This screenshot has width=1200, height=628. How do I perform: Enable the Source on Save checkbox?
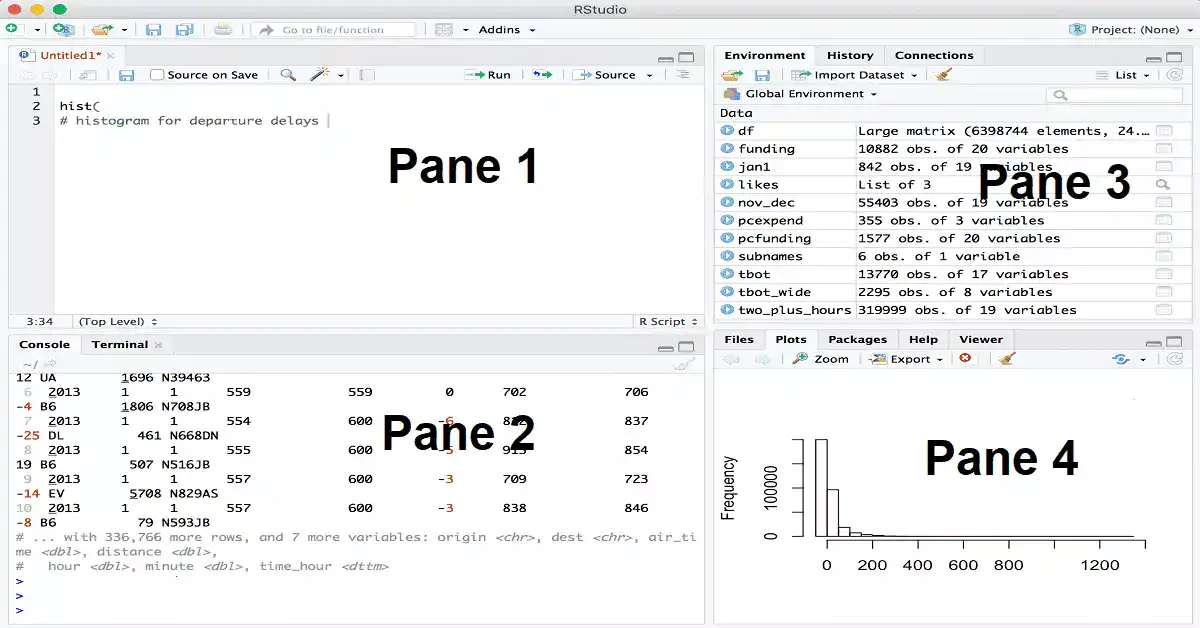pyautogui.click(x=157, y=75)
